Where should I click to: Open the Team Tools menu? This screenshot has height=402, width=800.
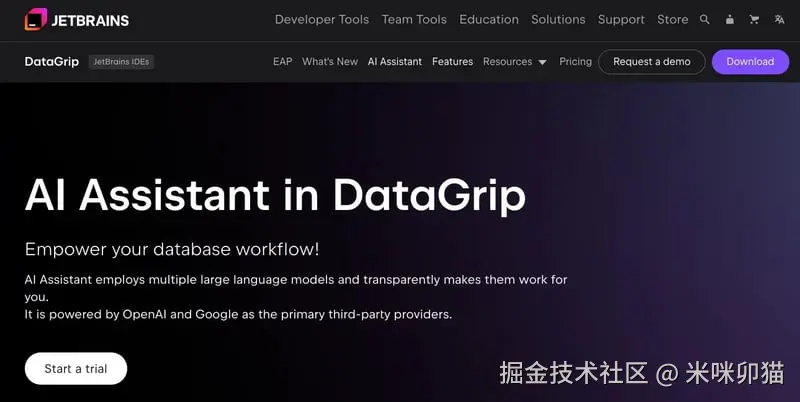tap(414, 19)
